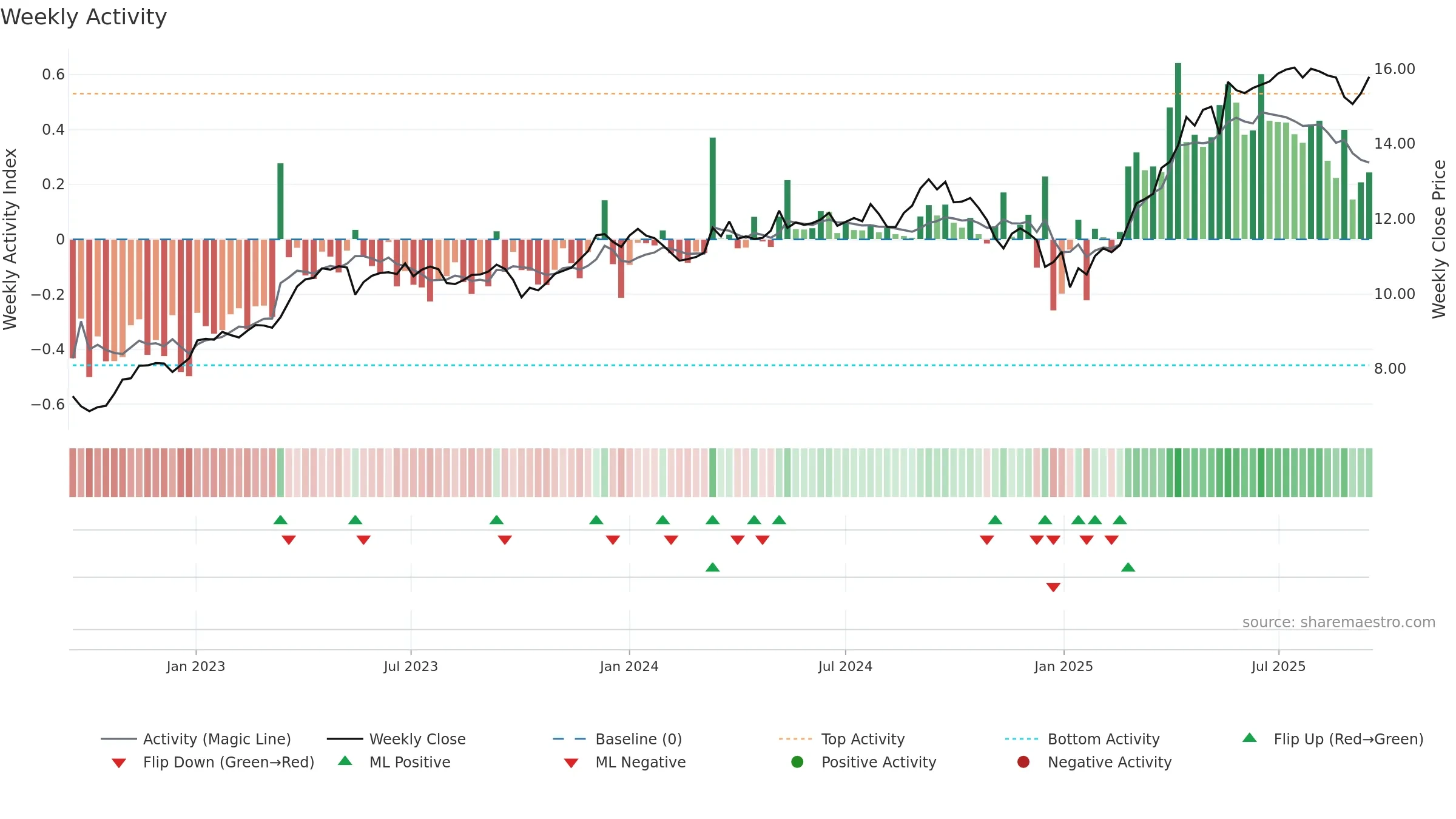Click the Weekly Close Price axis title

point(1439,239)
